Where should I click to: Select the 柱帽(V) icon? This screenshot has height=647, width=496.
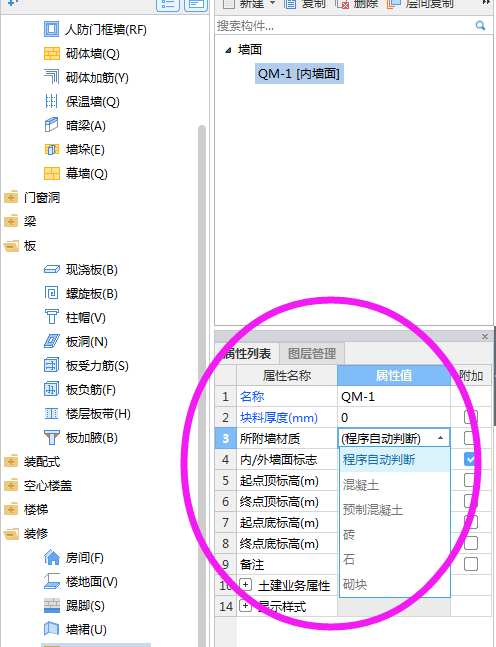51,317
